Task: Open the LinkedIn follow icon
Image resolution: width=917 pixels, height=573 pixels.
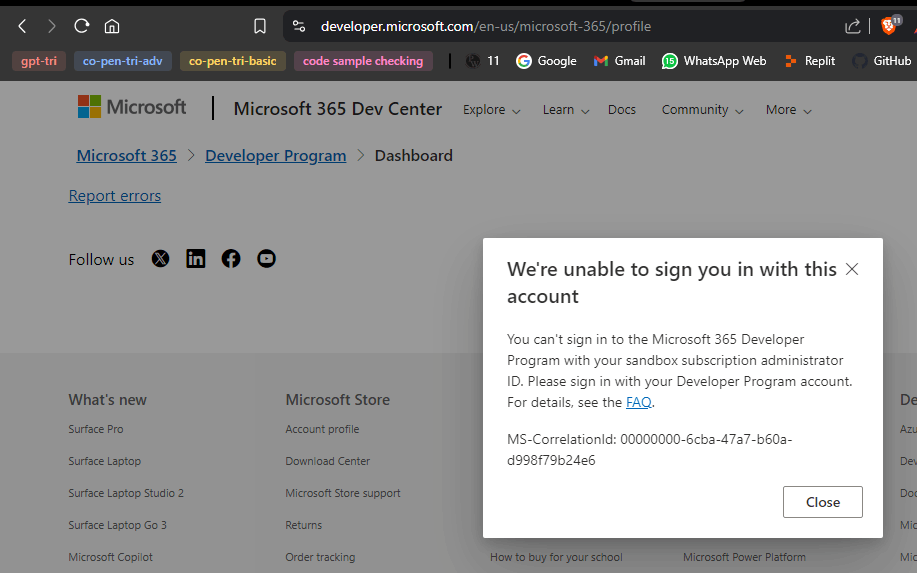Action: pos(195,258)
